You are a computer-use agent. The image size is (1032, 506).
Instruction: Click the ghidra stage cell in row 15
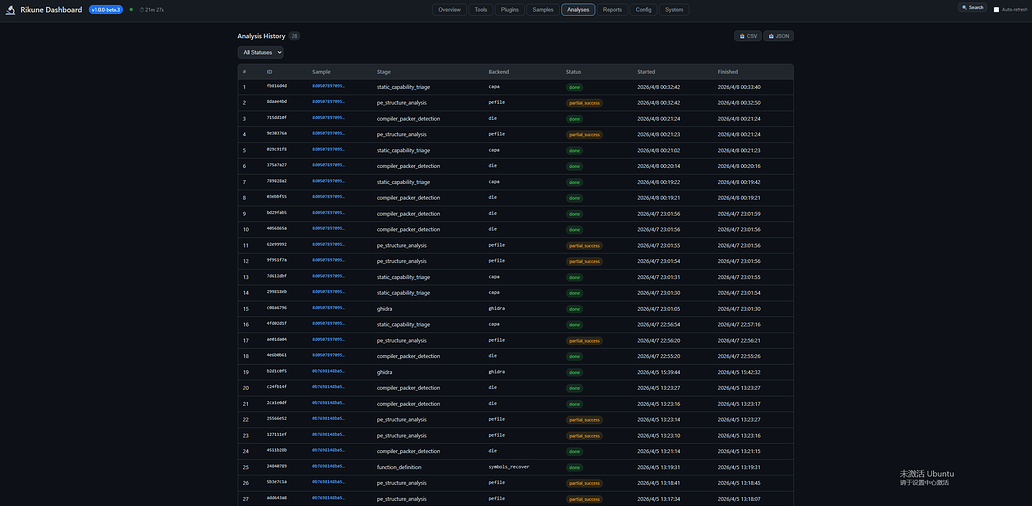384,309
